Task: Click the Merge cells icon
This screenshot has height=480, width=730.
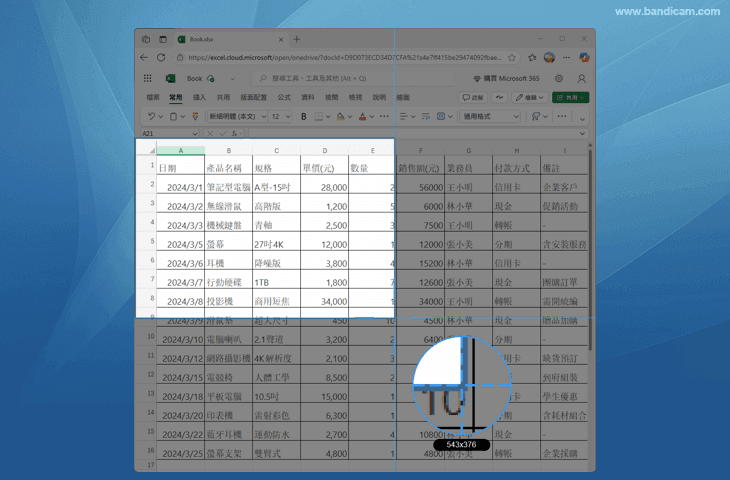Action: pos(441,116)
